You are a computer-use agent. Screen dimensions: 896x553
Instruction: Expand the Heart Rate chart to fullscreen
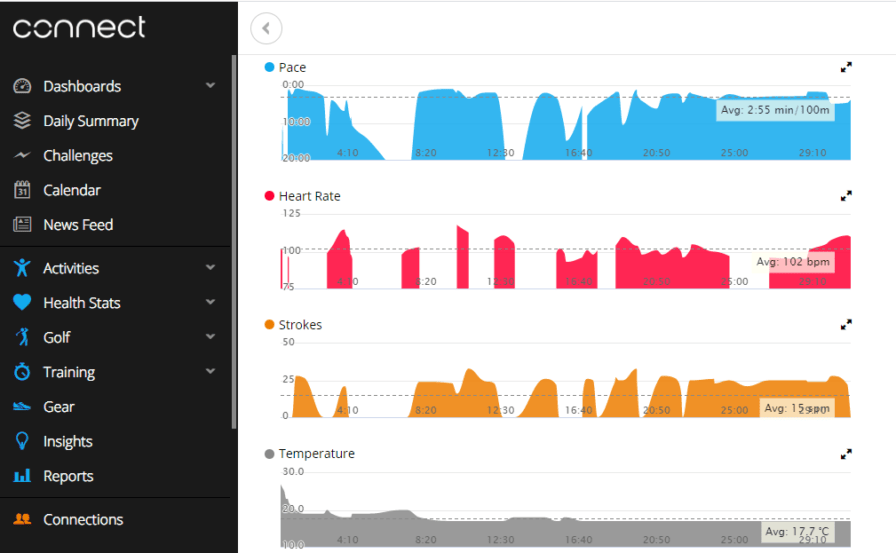pyautogui.click(x=846, y=196)
